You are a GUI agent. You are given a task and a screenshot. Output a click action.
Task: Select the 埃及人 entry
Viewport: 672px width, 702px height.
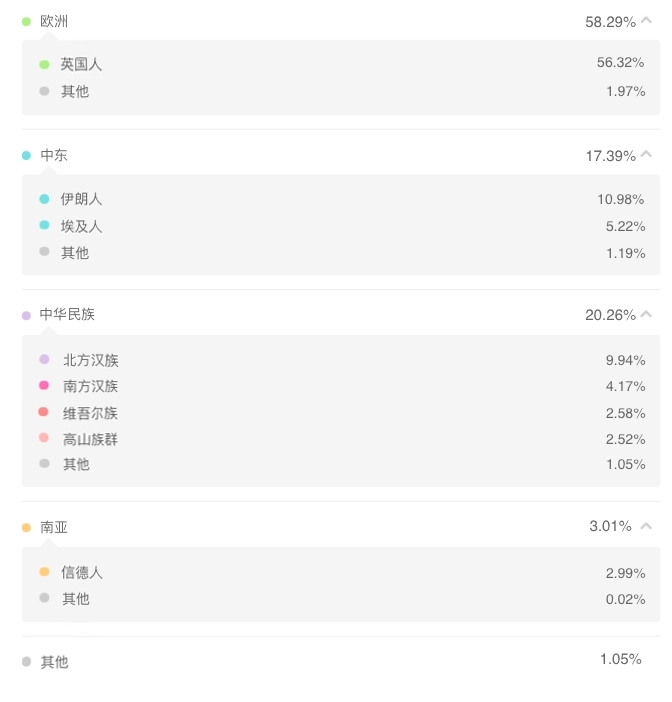(341, 226)
